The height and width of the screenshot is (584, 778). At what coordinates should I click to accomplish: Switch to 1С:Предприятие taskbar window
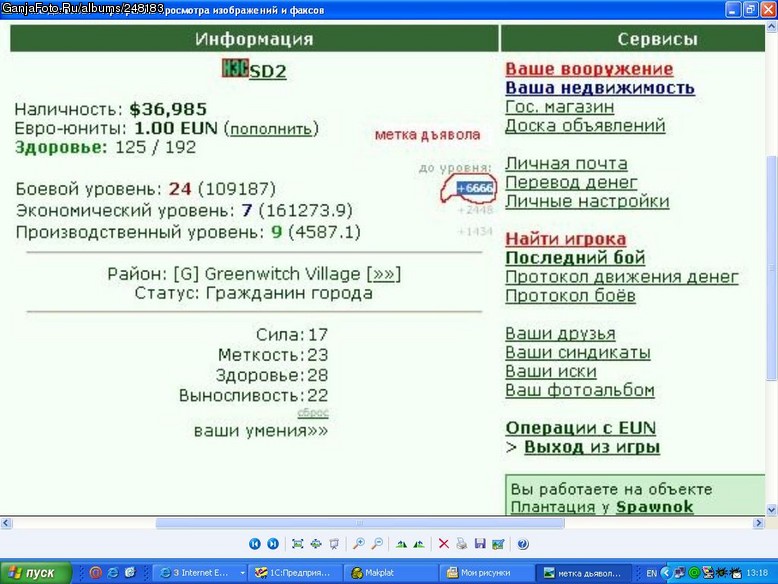click(296, 573)
